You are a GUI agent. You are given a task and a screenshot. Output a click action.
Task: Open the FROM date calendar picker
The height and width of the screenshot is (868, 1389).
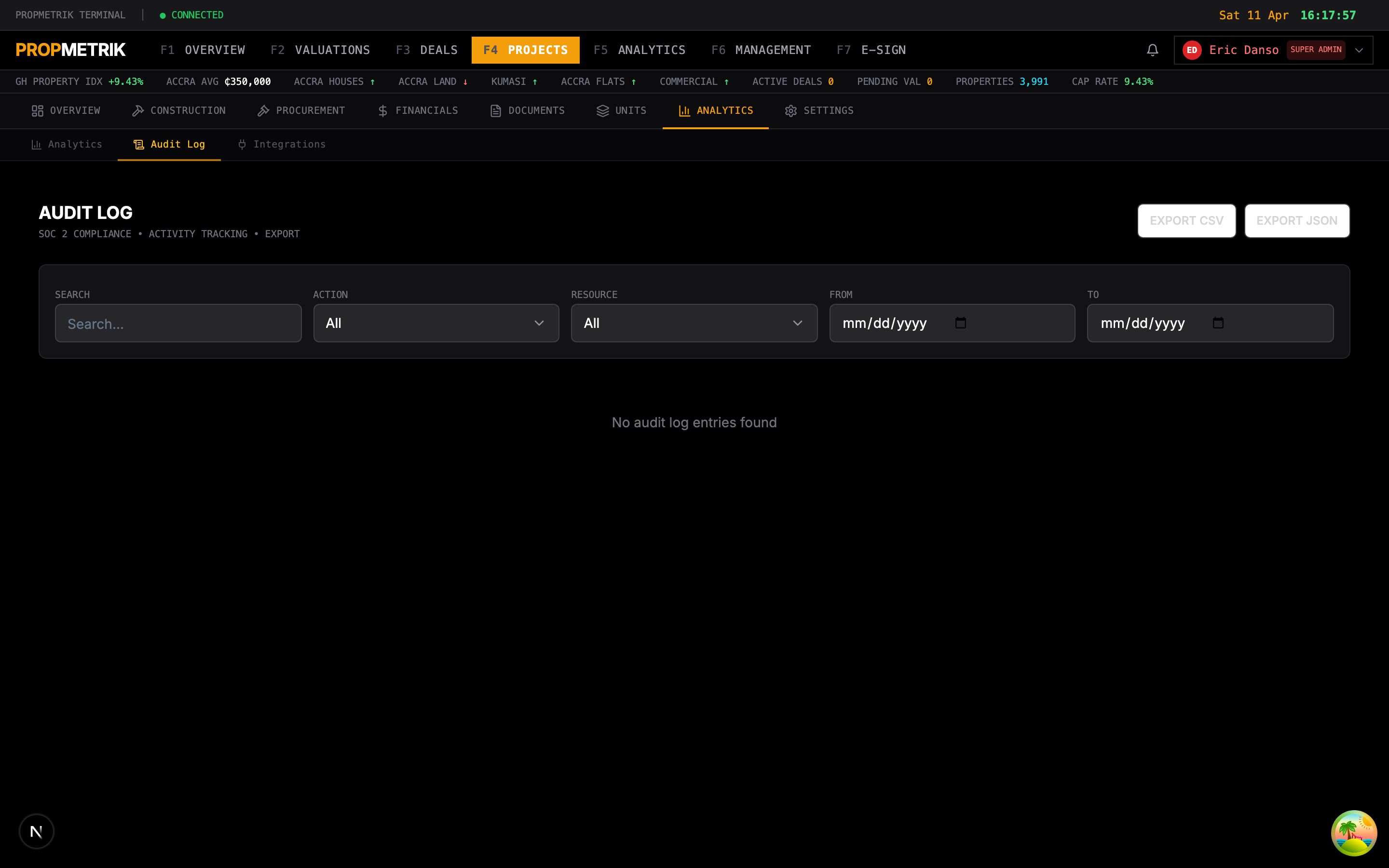[960, 323]
